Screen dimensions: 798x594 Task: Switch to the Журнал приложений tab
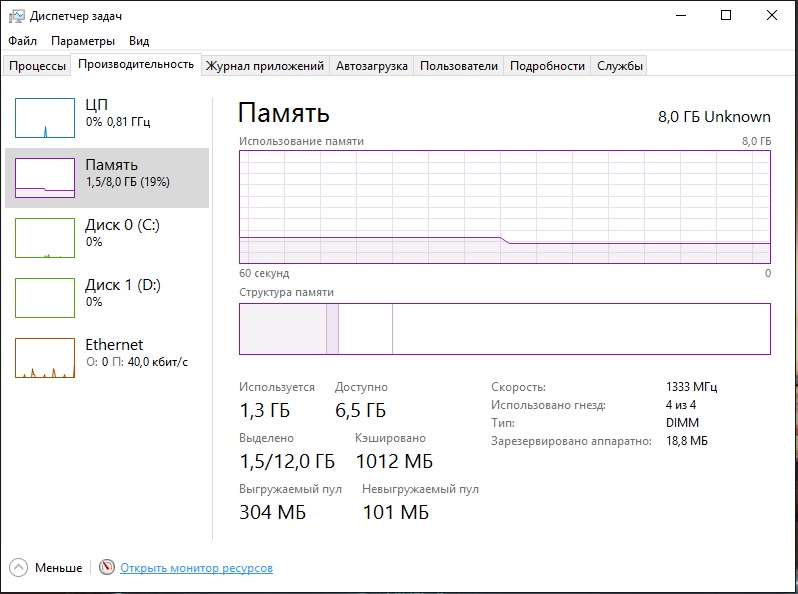(x=264, y=66)
